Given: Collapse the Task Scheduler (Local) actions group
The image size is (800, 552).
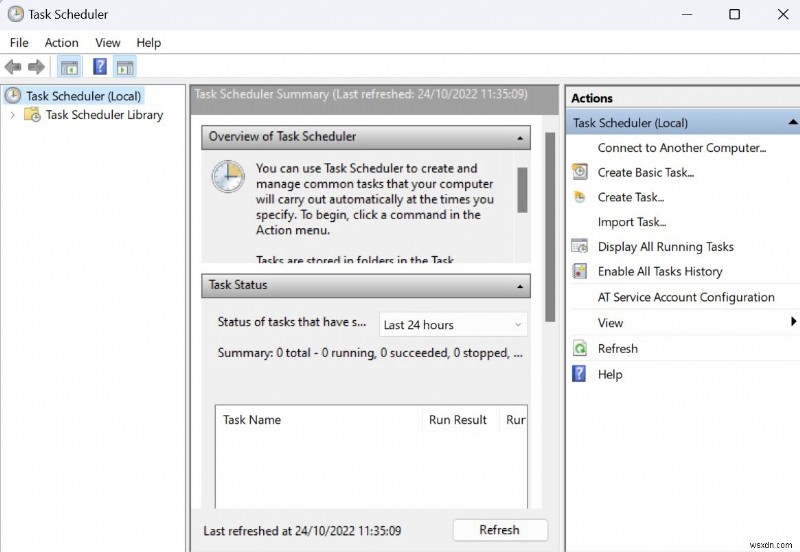Looking at the screenshot, I should pos(792,122).
